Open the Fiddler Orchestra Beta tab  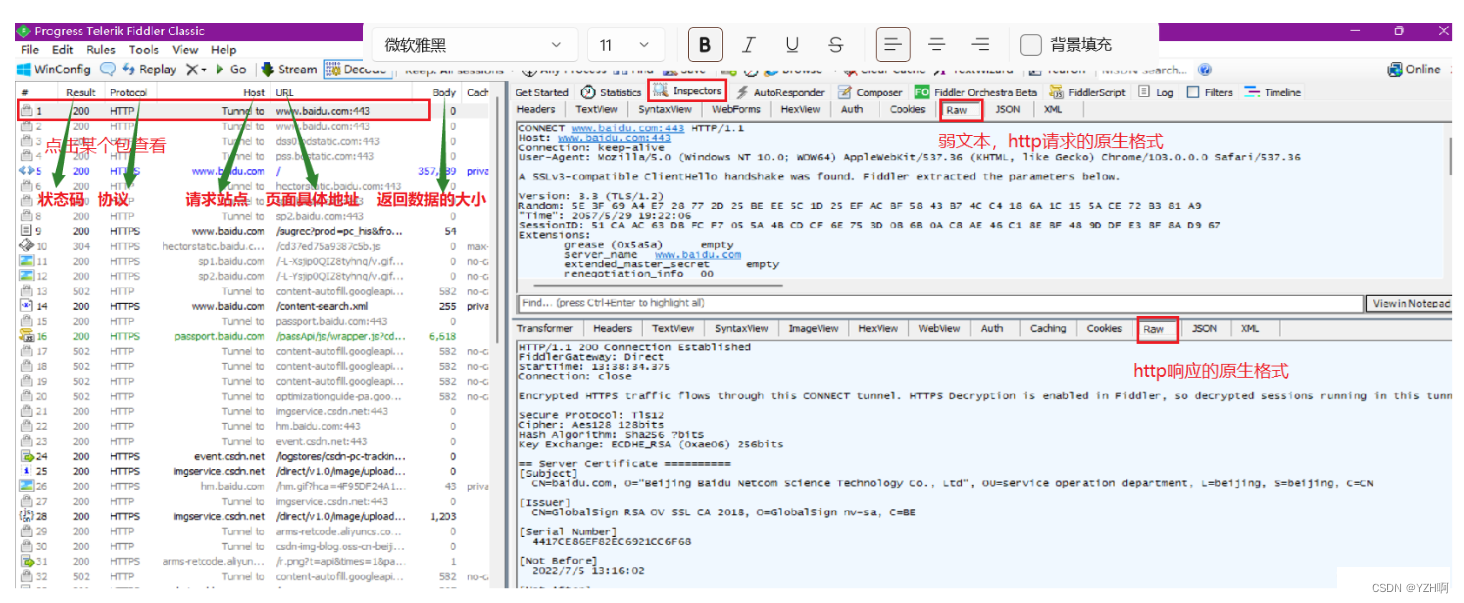[x=976, y=92]
